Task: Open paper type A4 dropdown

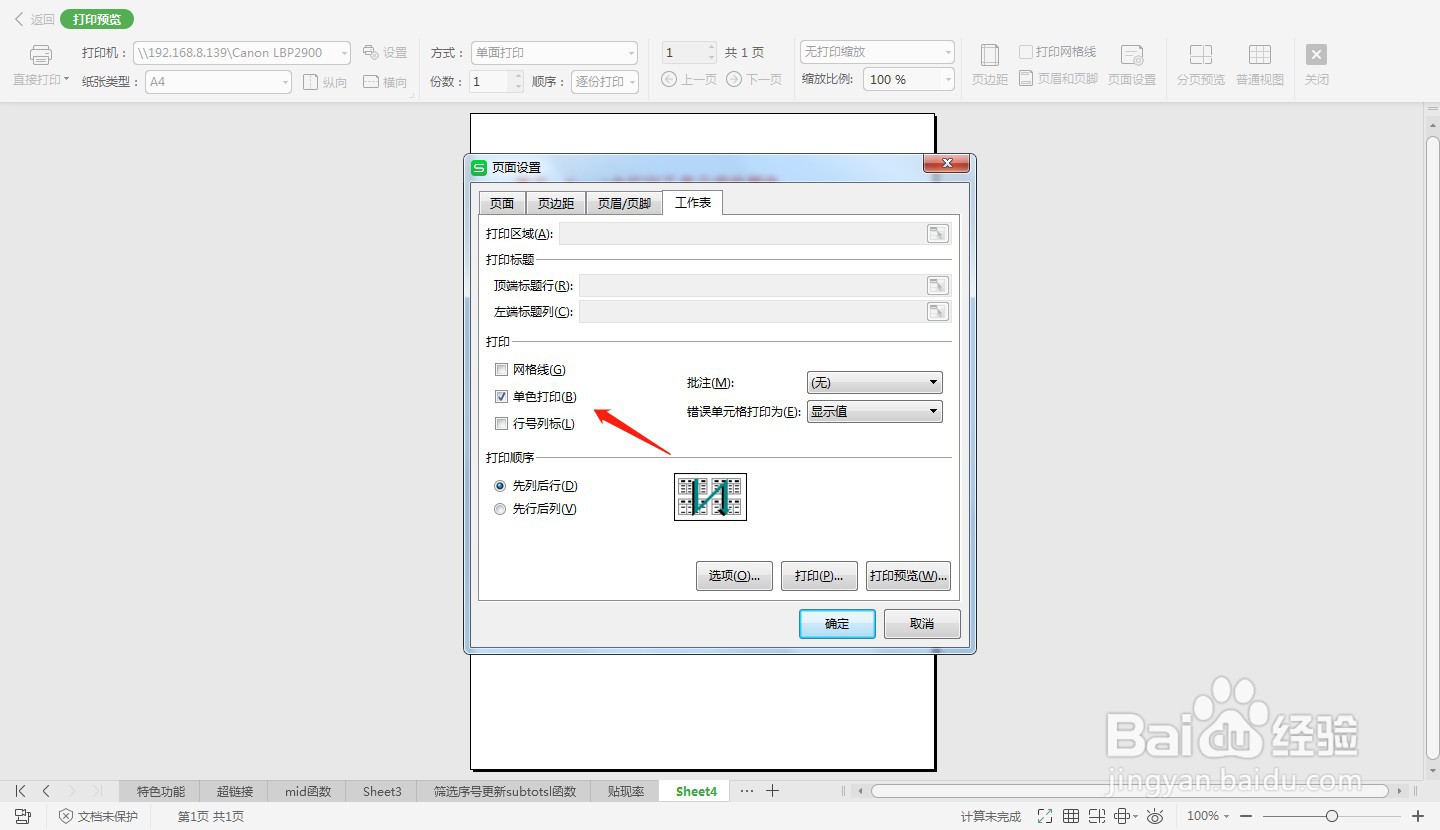Action: pos(218,82)
